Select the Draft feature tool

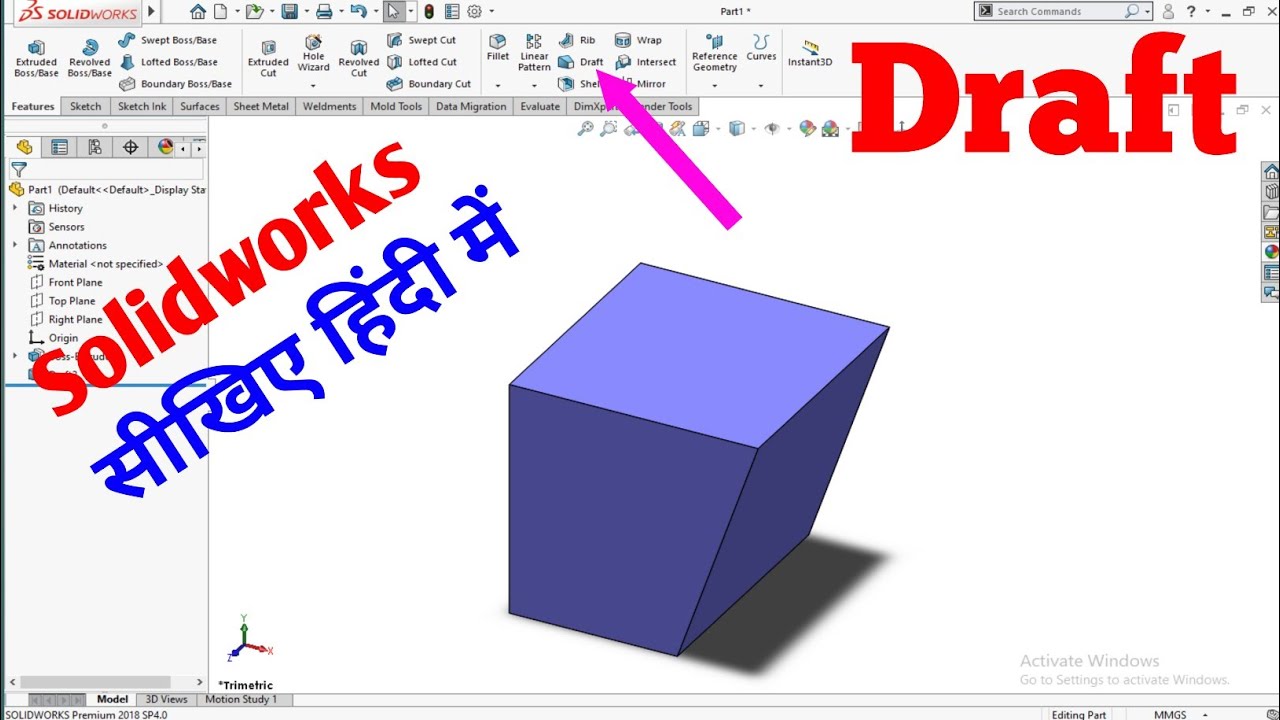(x=581, y=62)
